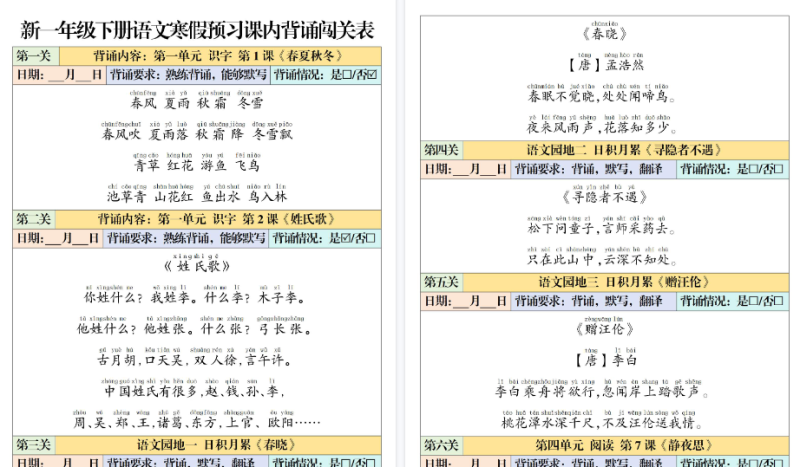Click header 第一单元 识字 第1课《春夏秋冬》
Screen dimensions: 800x467
[x=220, y=56]
